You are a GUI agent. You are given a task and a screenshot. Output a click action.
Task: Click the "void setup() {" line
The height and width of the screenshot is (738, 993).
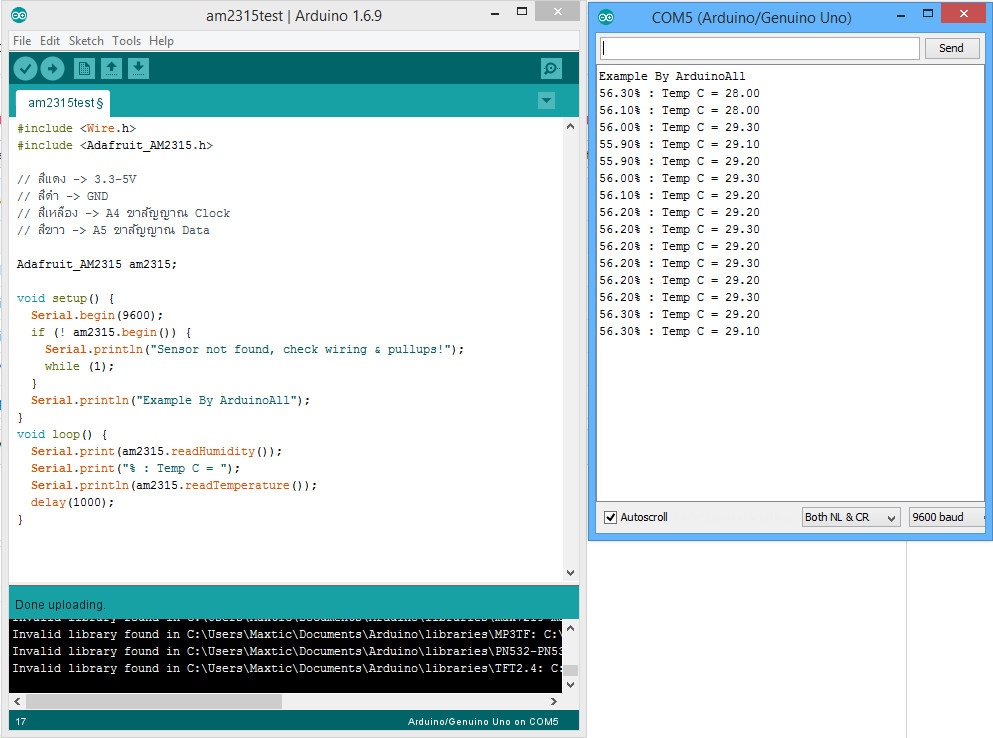66,298
